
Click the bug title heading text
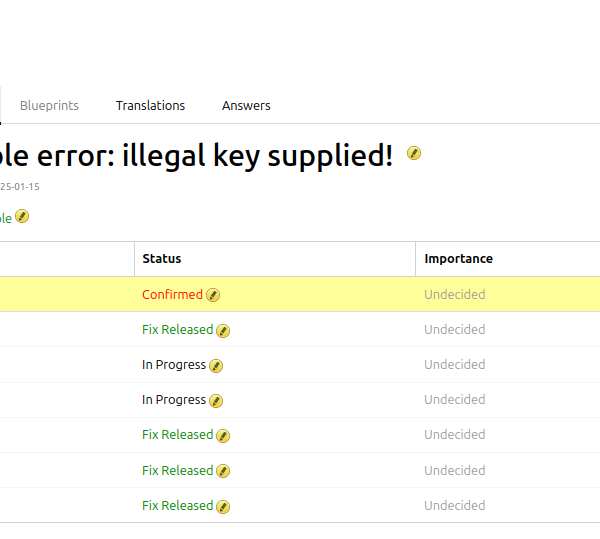pyautogui.click(x=200, y=155)
